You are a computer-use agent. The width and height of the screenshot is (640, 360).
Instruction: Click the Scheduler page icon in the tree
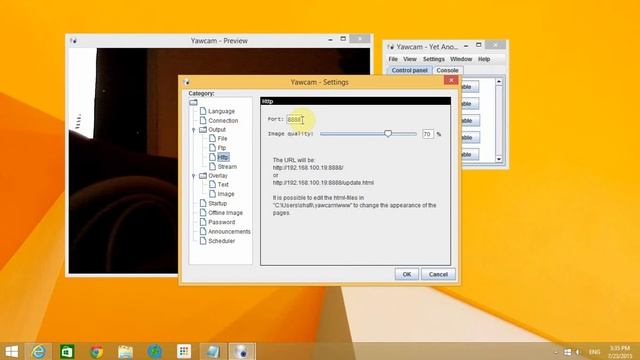[x=203, y=241]
